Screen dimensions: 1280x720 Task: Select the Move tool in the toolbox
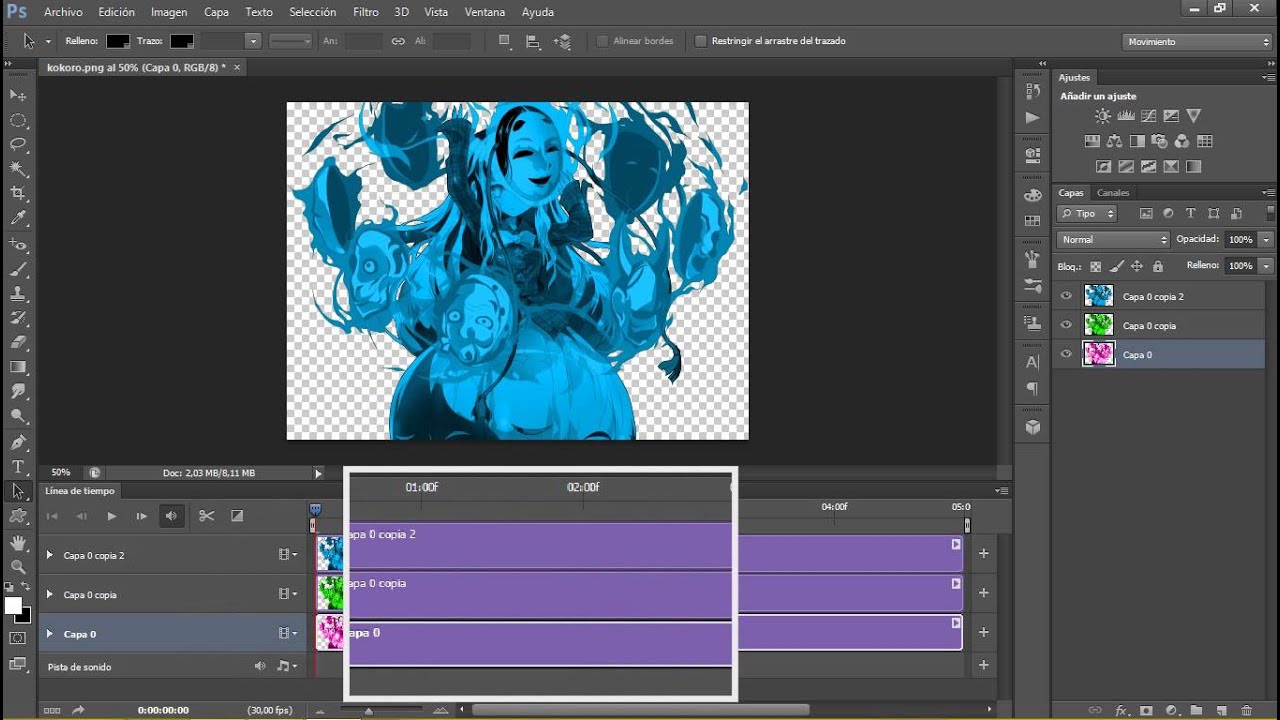pyautogui.click(x=18, y=95)
